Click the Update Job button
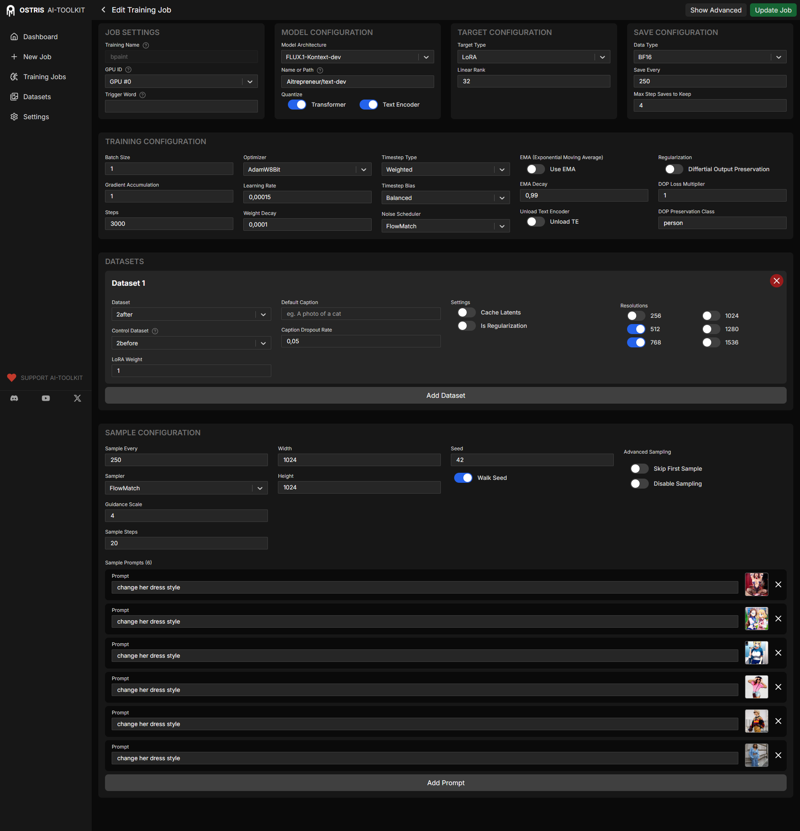This screenshot has height=831, width=800. pyautogui.click(x=772, y=10)
